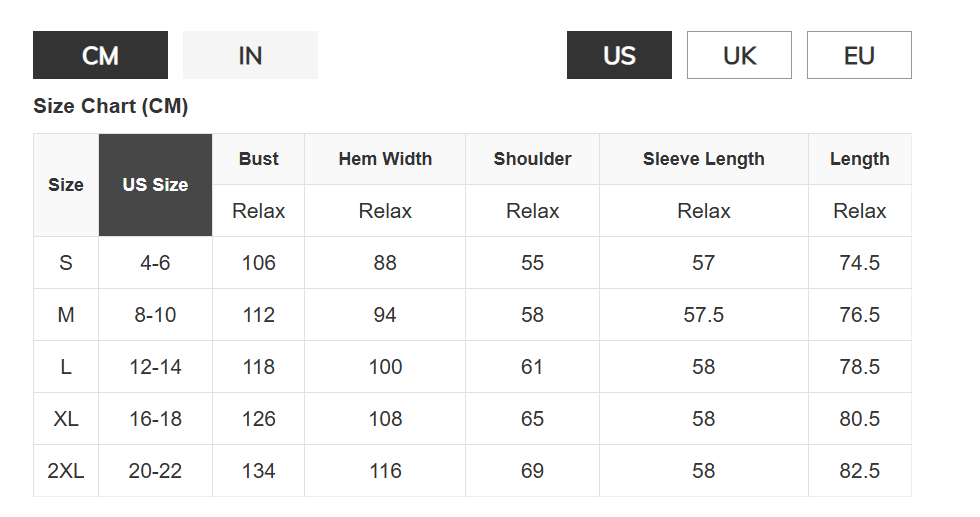980x517 pixels.
Task: Click the US Size column header
Action: (x=155, y=185)
